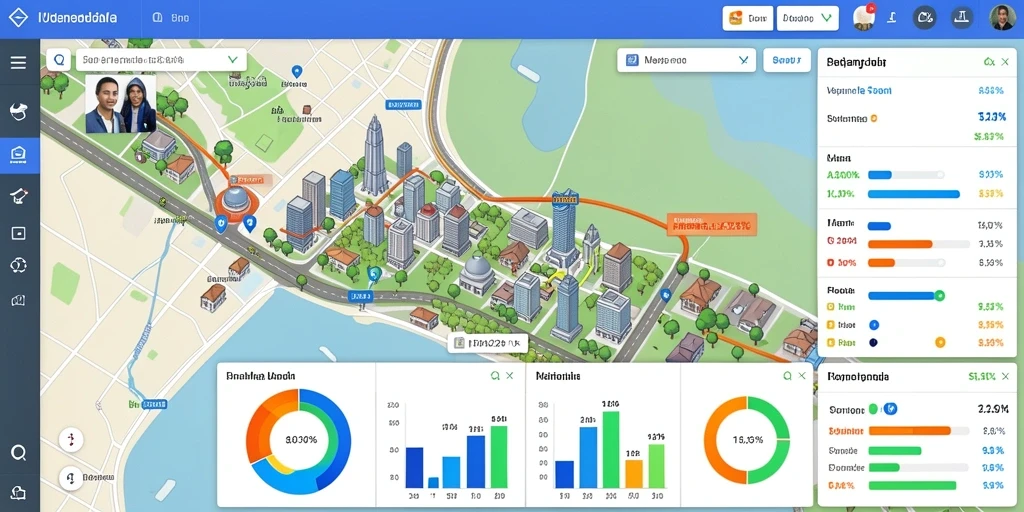The width and height of the screenshot is (1024, 512).
Task: Open notifications on the avatar with red badge
Action: point(864,18)
